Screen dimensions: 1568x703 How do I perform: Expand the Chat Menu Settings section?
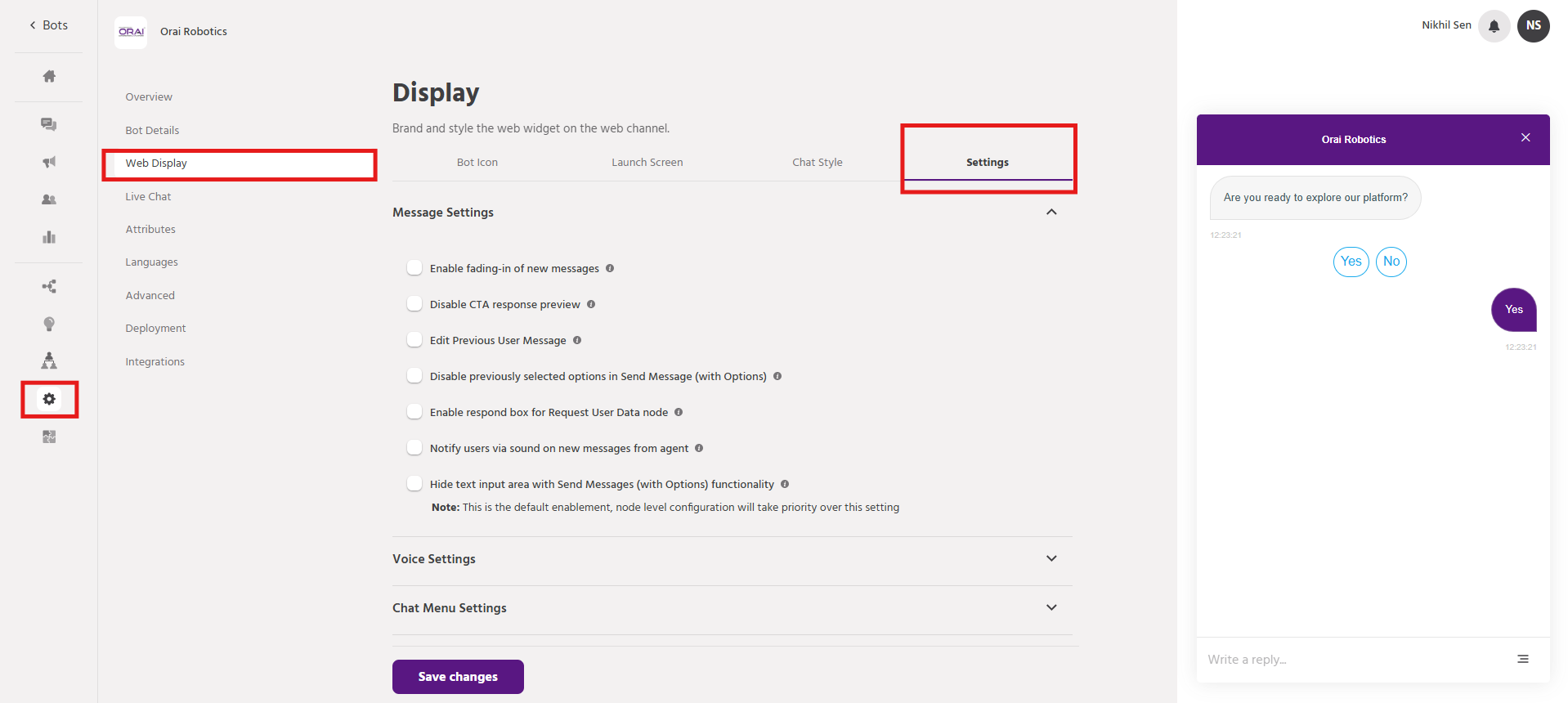[1051, 608]
